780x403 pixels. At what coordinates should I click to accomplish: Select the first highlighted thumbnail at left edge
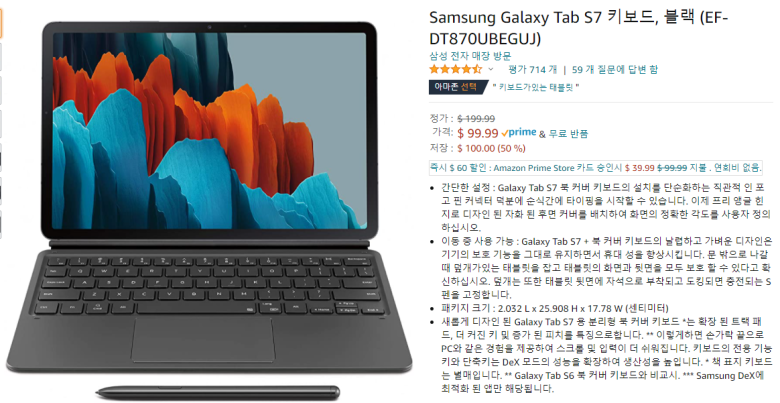[1, 23]
